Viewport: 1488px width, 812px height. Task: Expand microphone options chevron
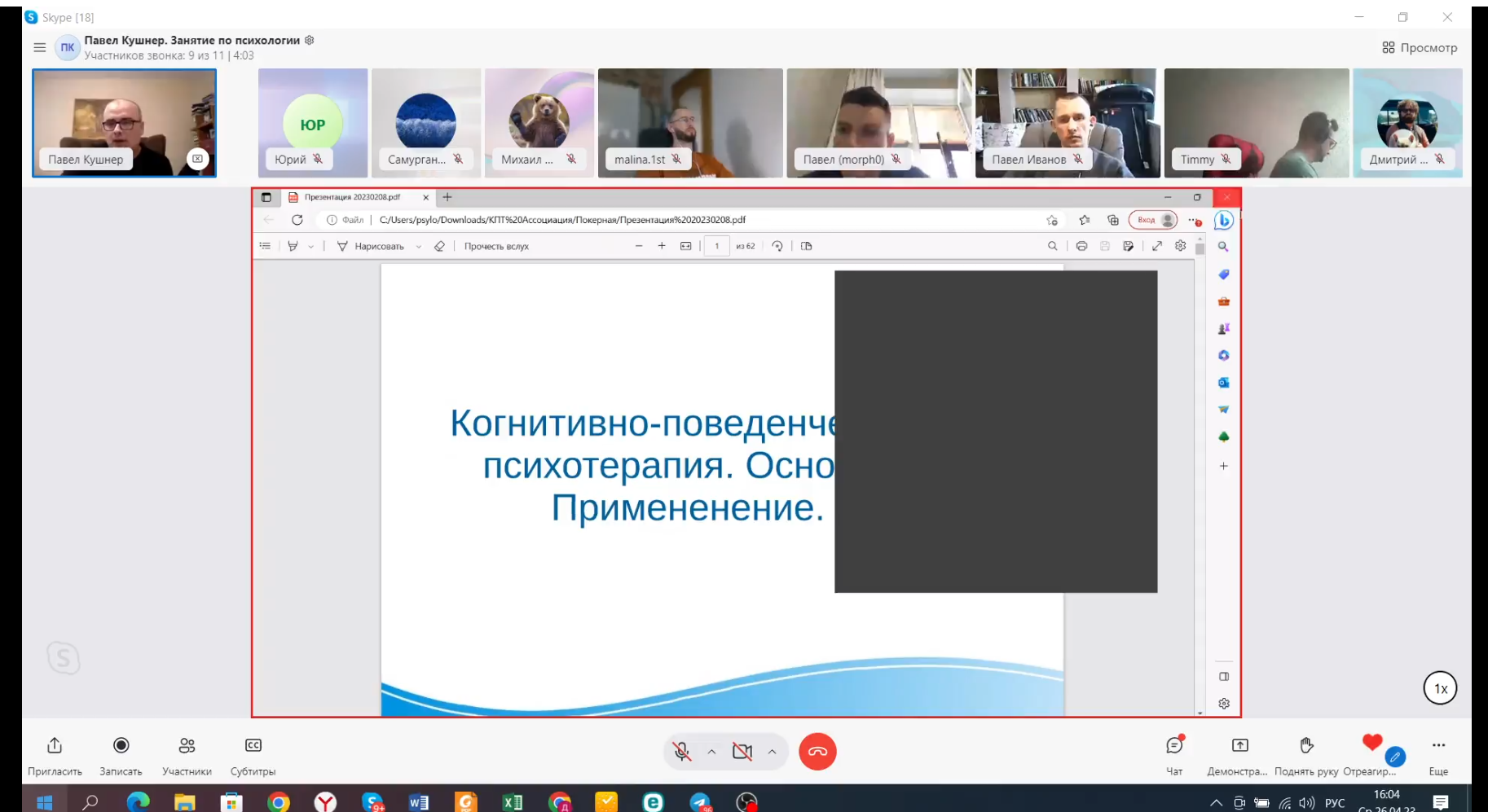711,752
